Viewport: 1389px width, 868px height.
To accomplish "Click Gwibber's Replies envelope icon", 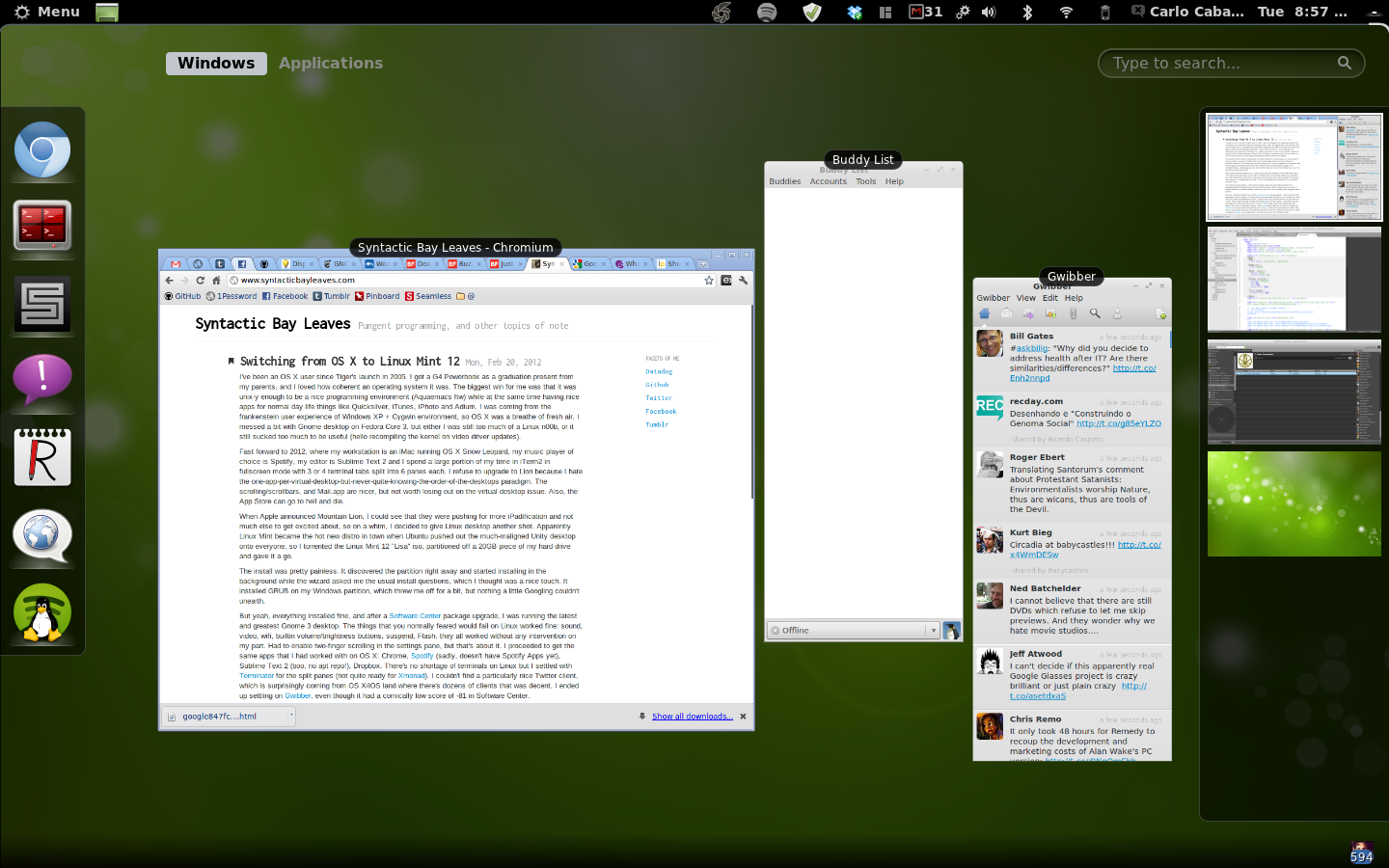I will [x=1006, y=313].
